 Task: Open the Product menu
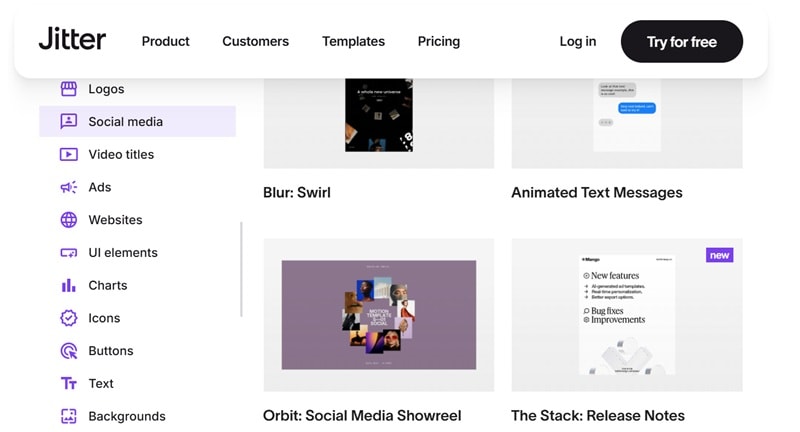click(x=165, y=41)
